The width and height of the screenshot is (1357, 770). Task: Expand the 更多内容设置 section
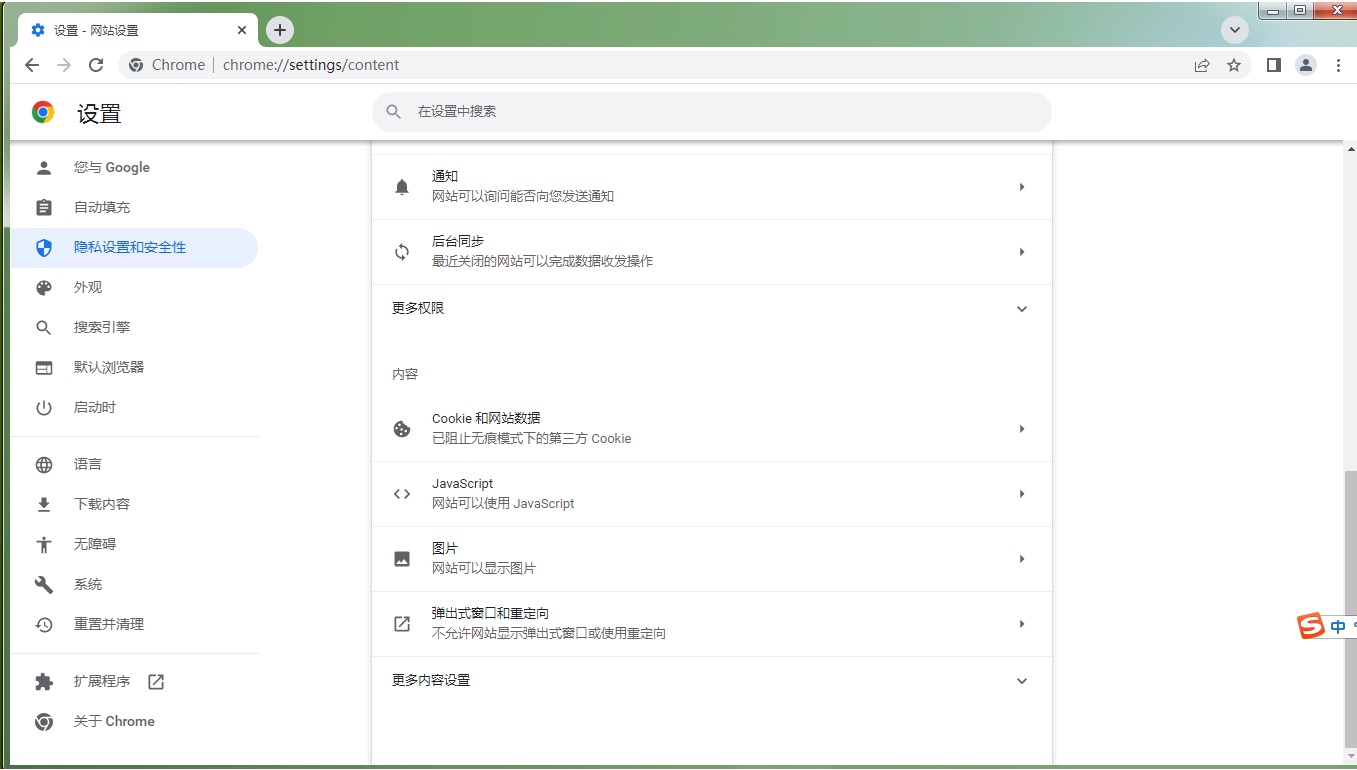tap(712, 681)
